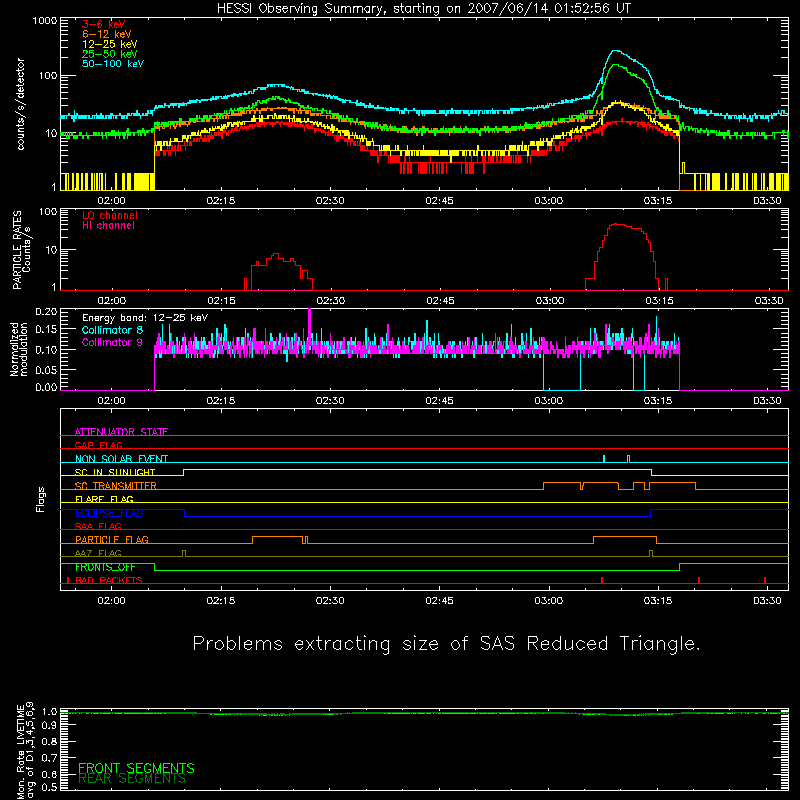Select the '6-12 keV' legend entry
The image size is (800, 800).
pos(107,34)
